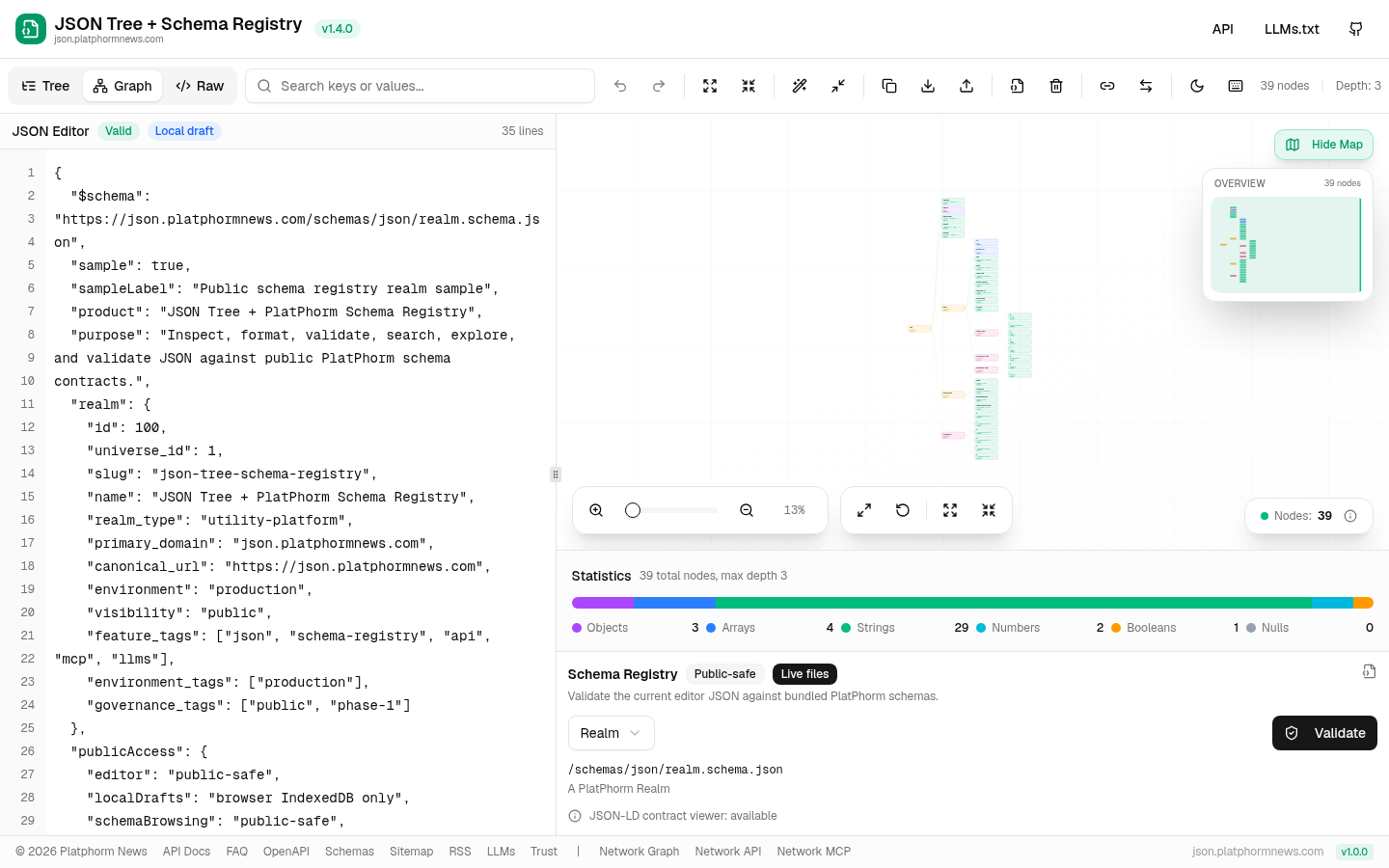Minify JSON with the inward arrows icon
Screen dimensions: 1389x868
838,86
